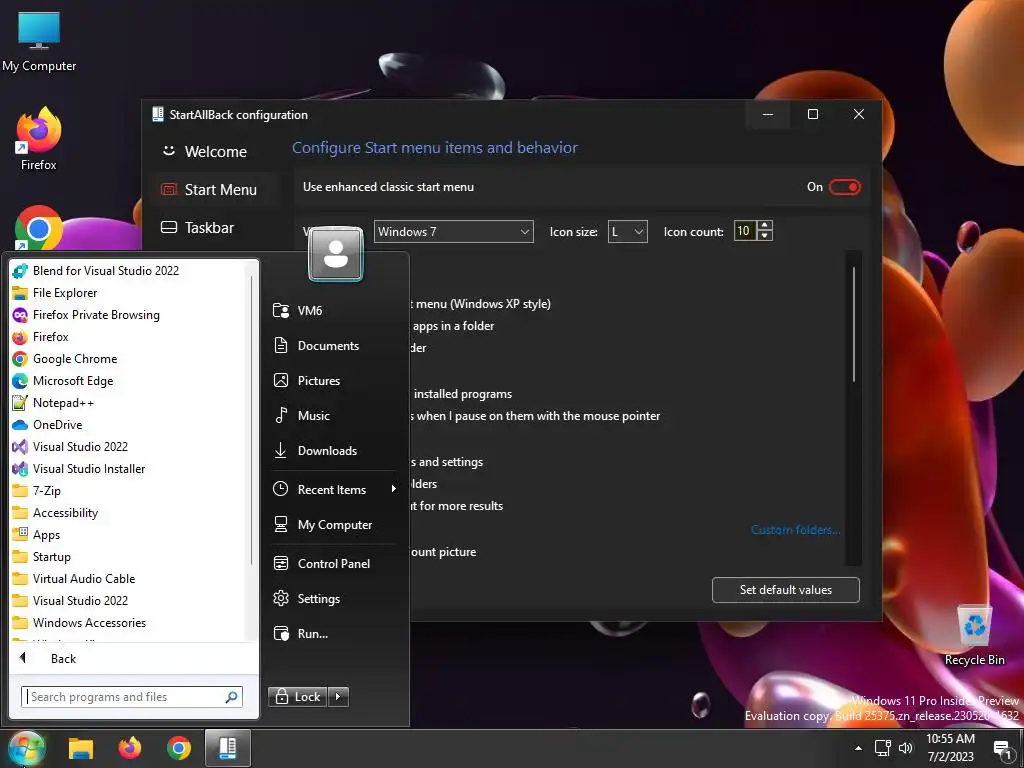Viewport: 1024px width, 768px height.
Task: Decrease the icon count value
Action: [x=765, y=236]
